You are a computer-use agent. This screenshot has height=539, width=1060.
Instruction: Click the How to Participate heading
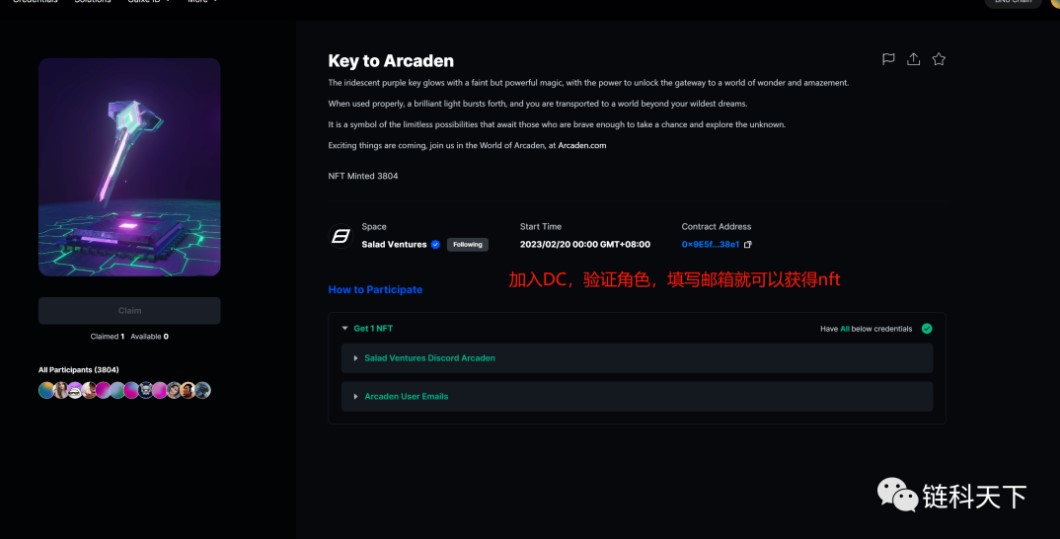coord(375,289)
